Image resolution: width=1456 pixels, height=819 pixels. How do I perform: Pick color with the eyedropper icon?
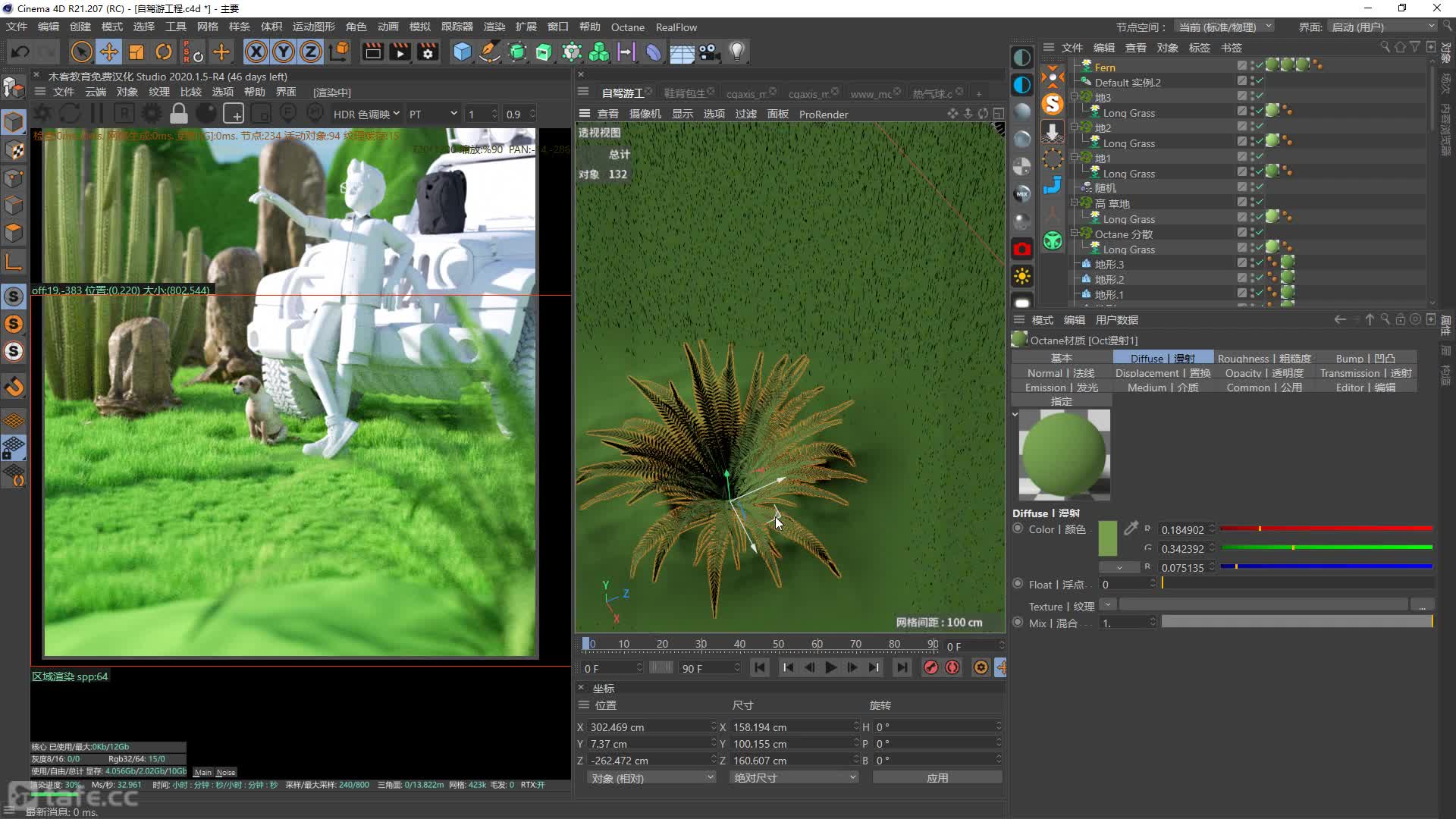(x=1130, y=528)
